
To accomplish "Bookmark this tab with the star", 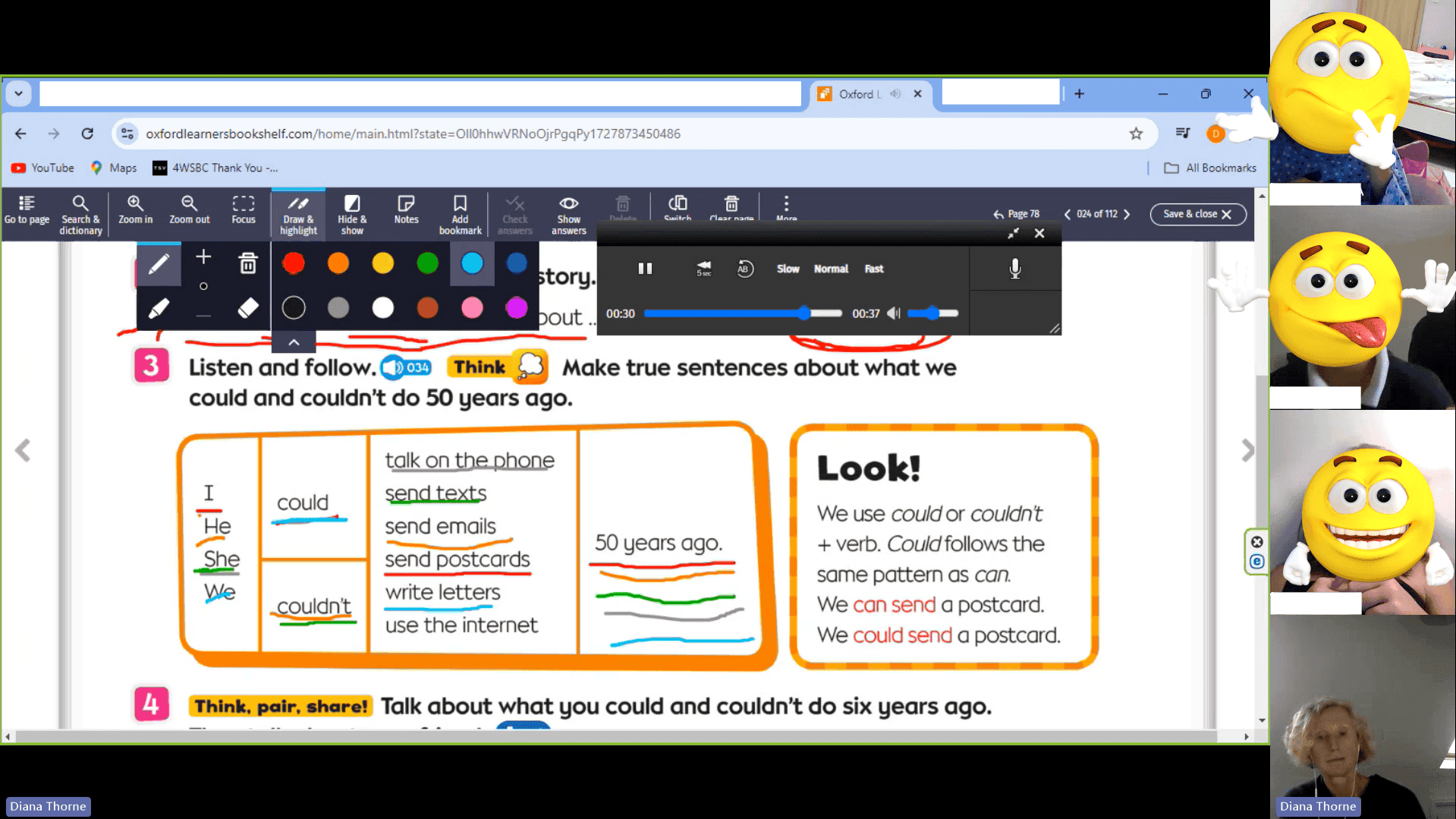I will [1136, 134].
